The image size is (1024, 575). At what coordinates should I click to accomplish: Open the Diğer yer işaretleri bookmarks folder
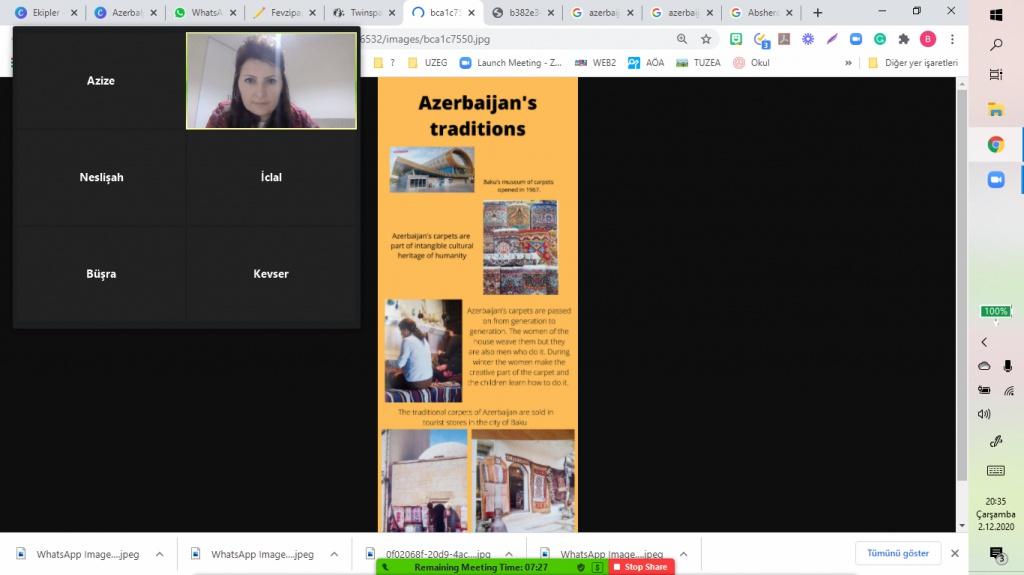coord(912,62)
